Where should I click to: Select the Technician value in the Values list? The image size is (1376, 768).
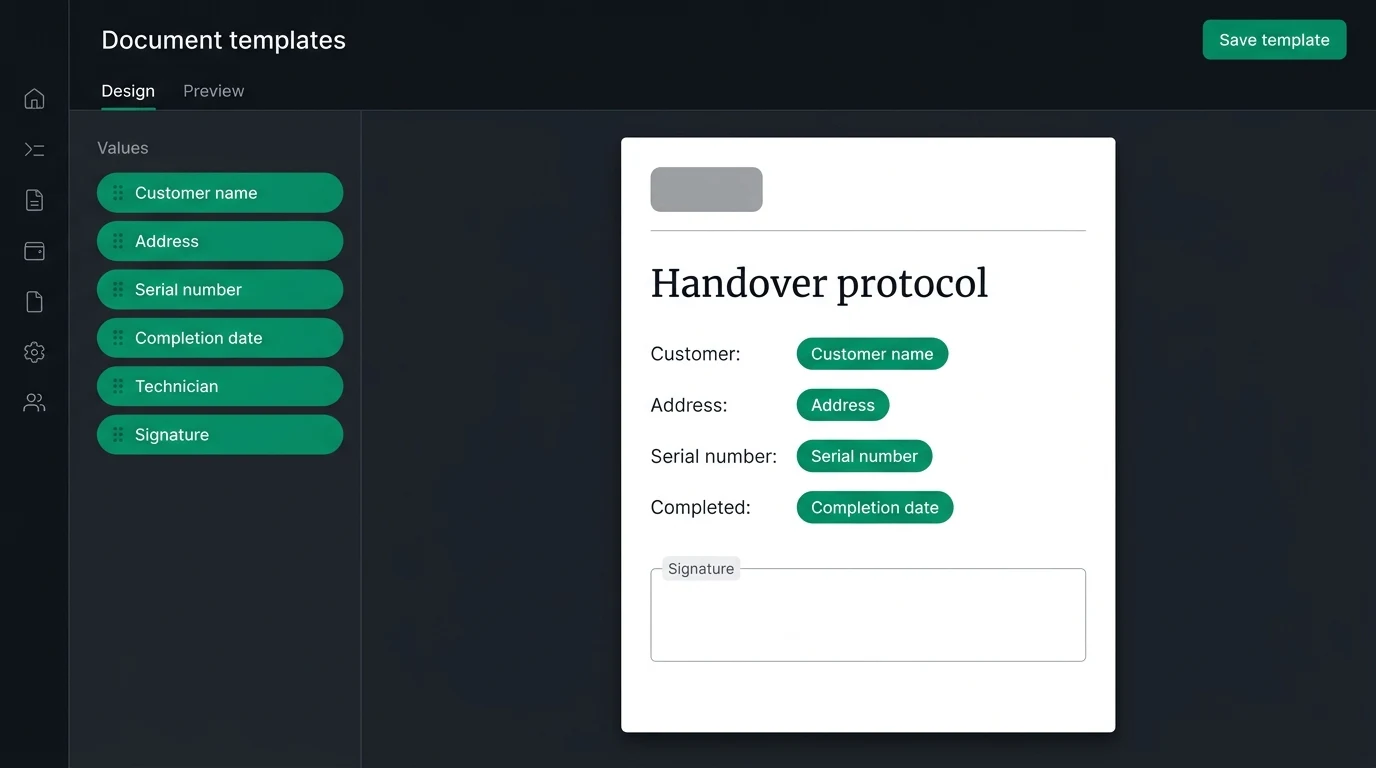(220, 386)
